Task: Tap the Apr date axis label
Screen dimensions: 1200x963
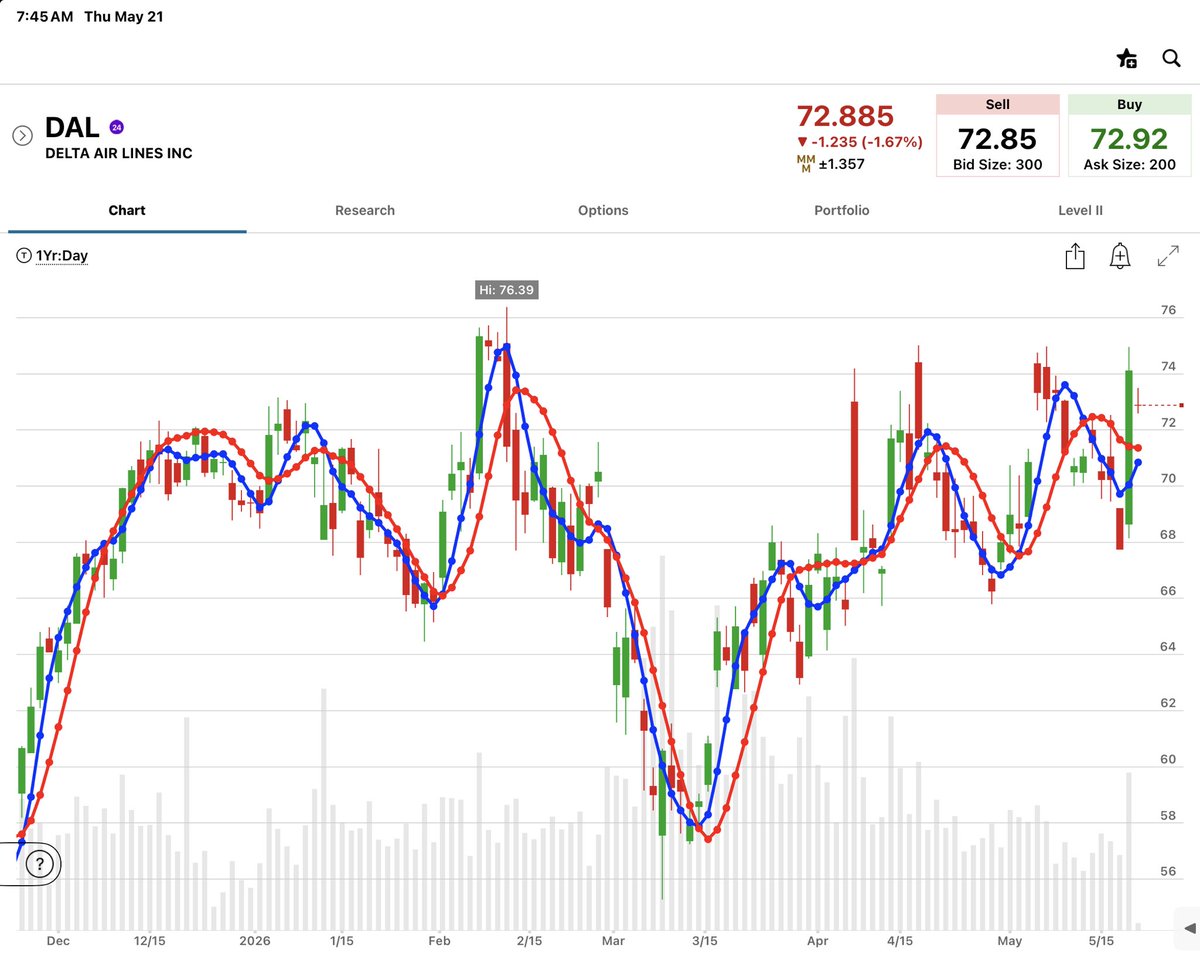Action: tap(818, 941)
